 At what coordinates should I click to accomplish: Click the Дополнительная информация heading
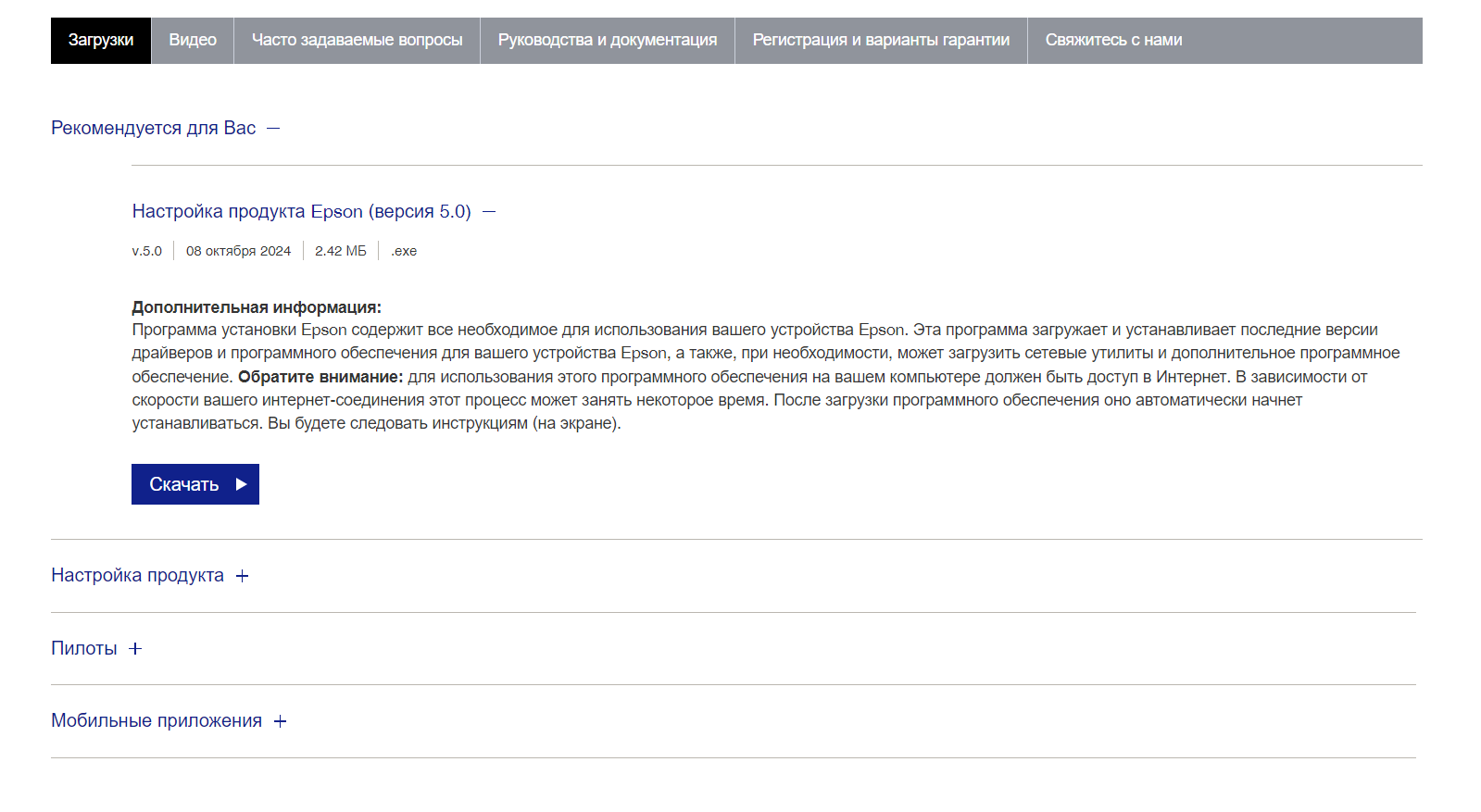tap(257, 307)
